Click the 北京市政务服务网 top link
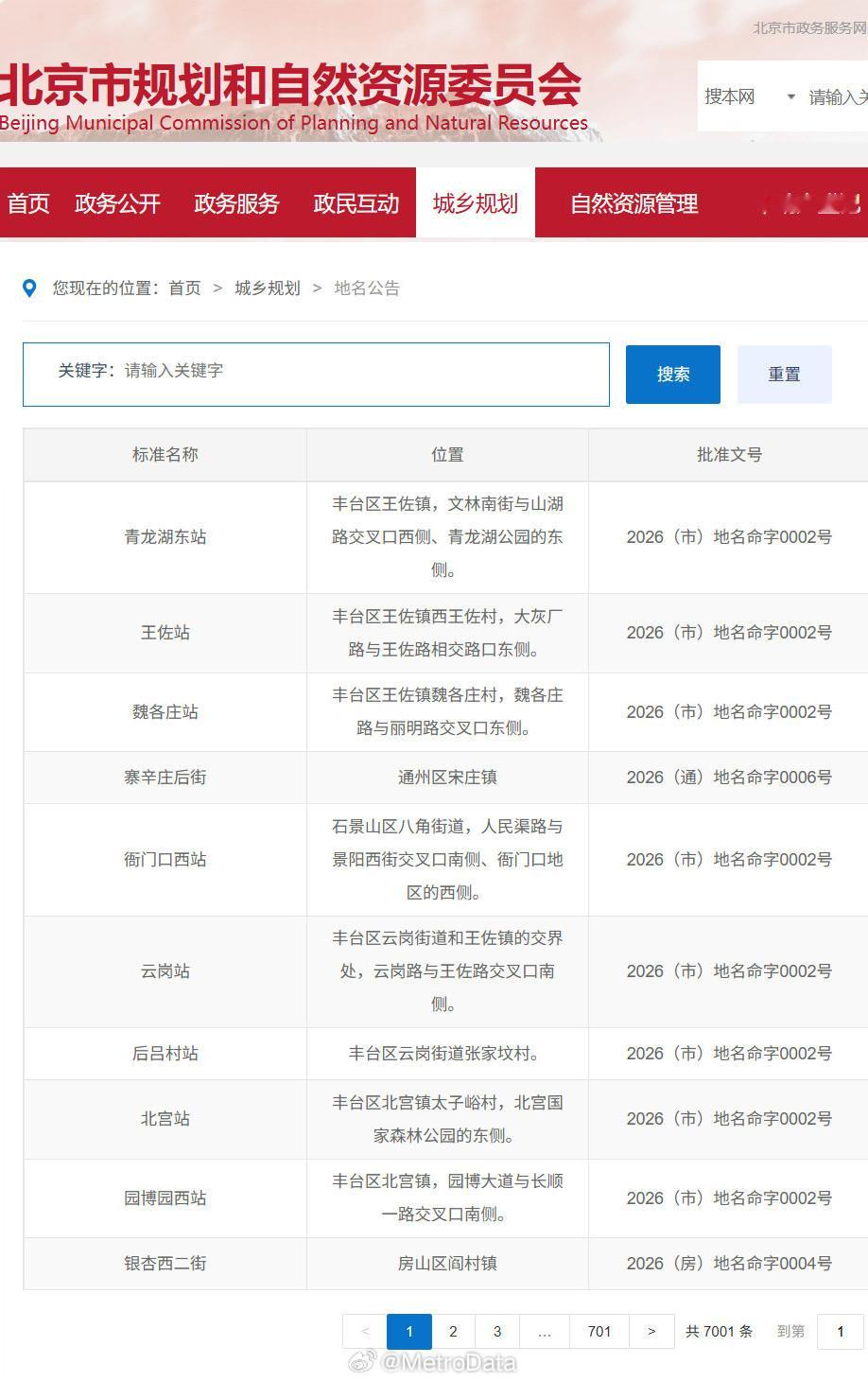Image resolution: width=868 pixels, height=1381 pixels. (x=809, y=28)
